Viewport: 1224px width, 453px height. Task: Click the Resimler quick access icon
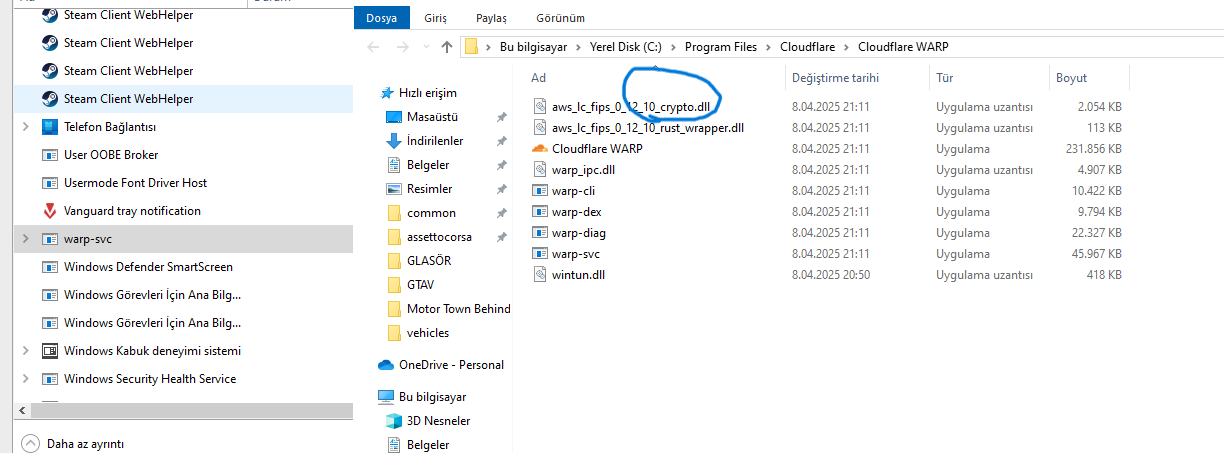tap(394, 189)
